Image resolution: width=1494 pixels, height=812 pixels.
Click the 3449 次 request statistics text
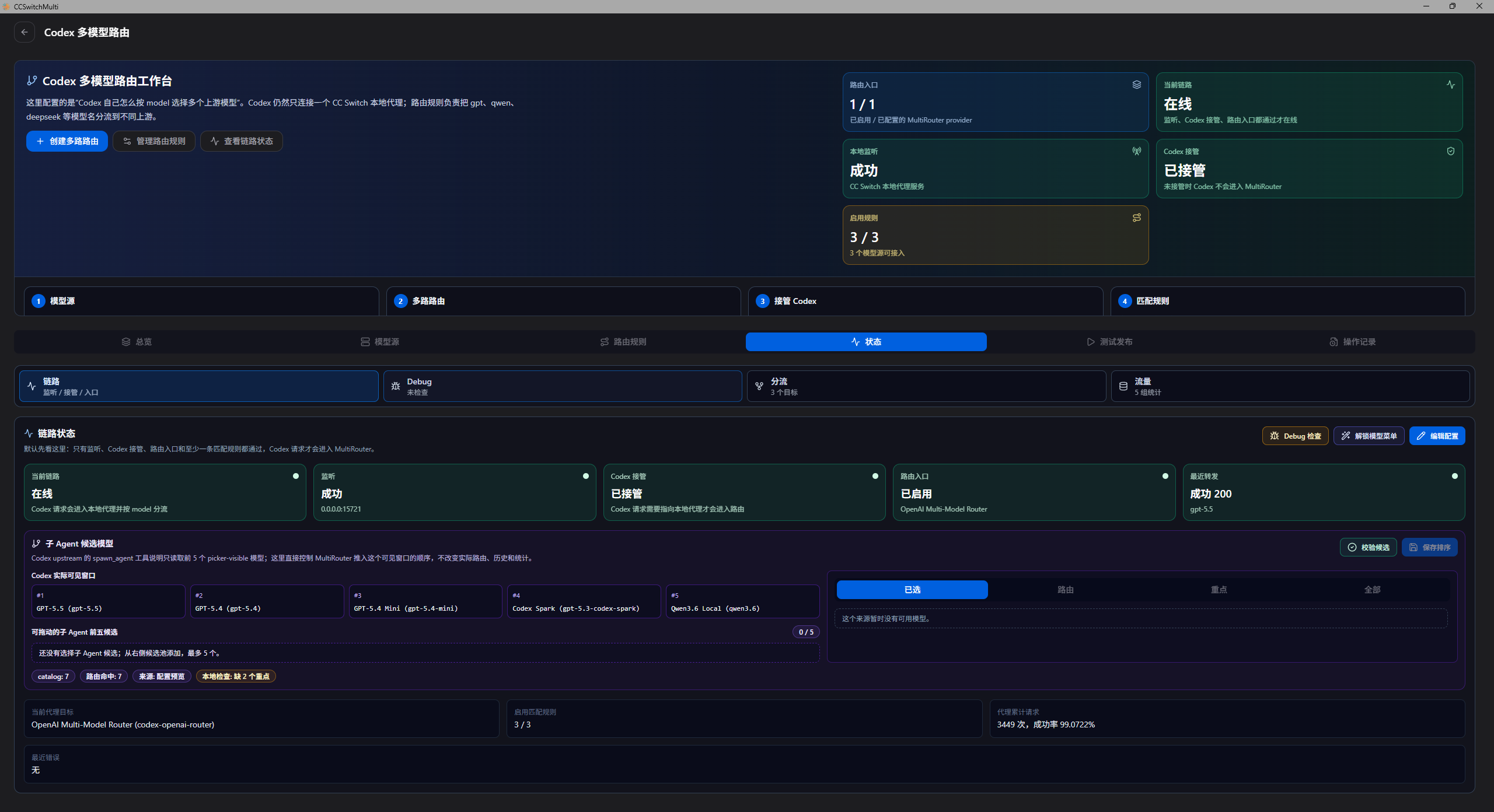click(x=1046, y=724)
